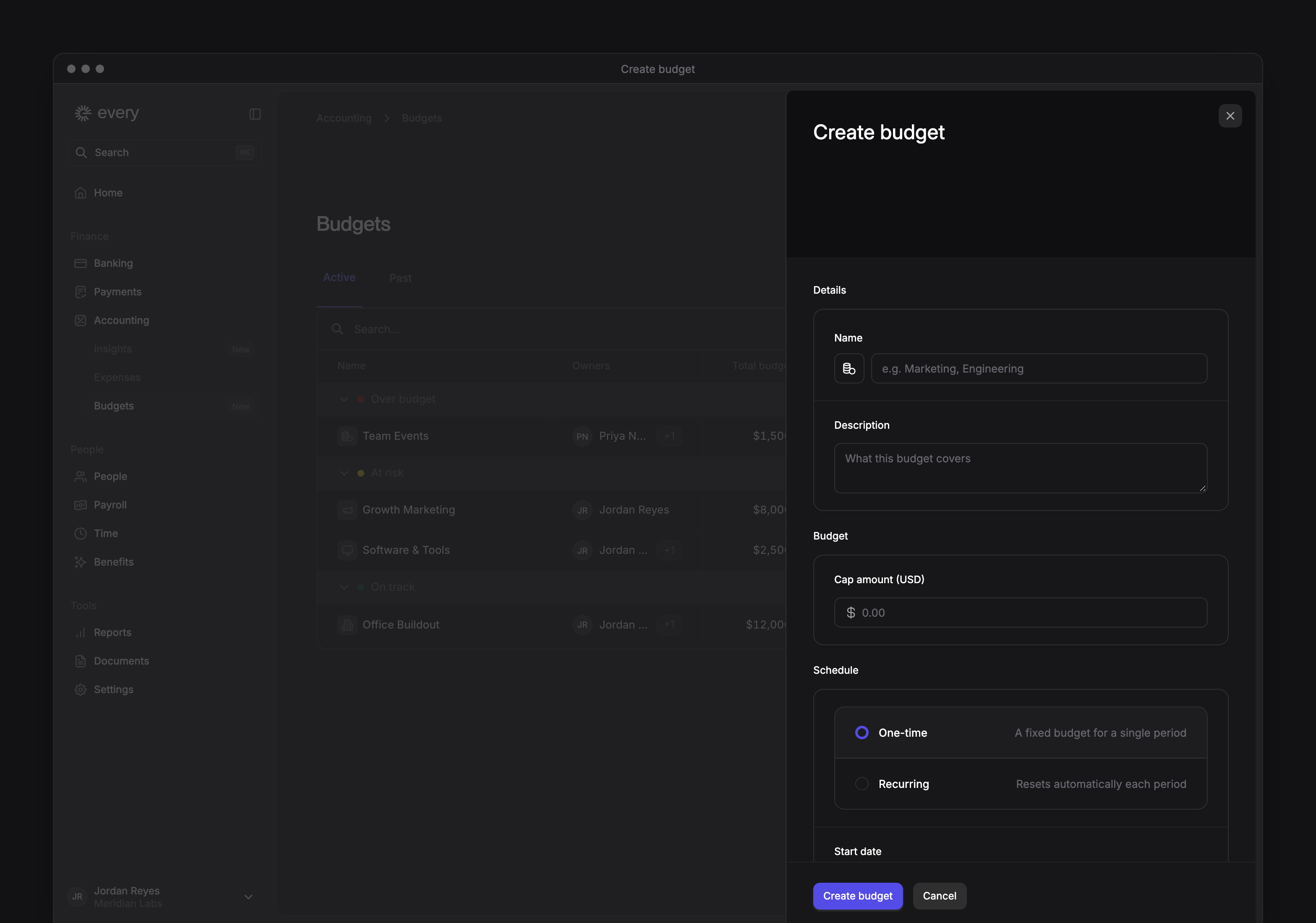Click the Accounting breadcrumb link
The width and height of the screenshot is (1316, 923).
344,118
